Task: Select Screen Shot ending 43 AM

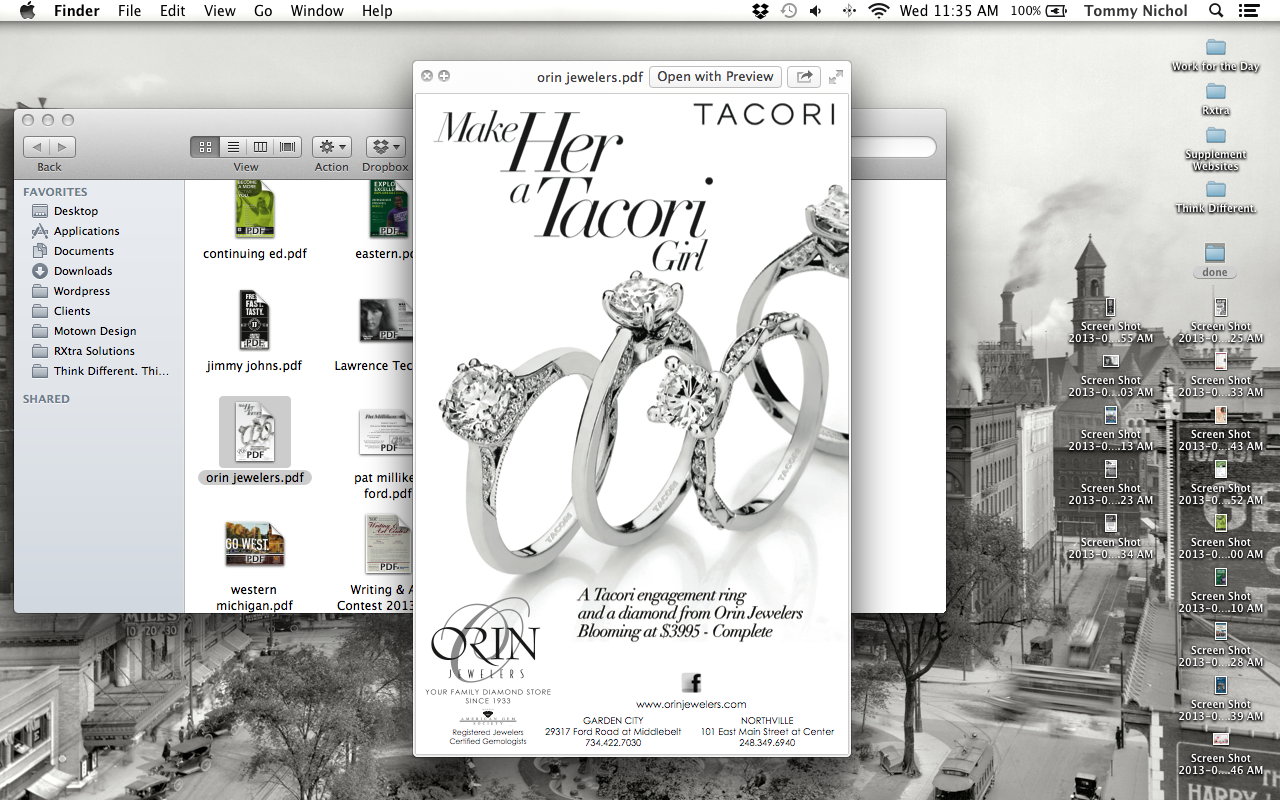Action: pyautogui.click(x=1220, y=415)
